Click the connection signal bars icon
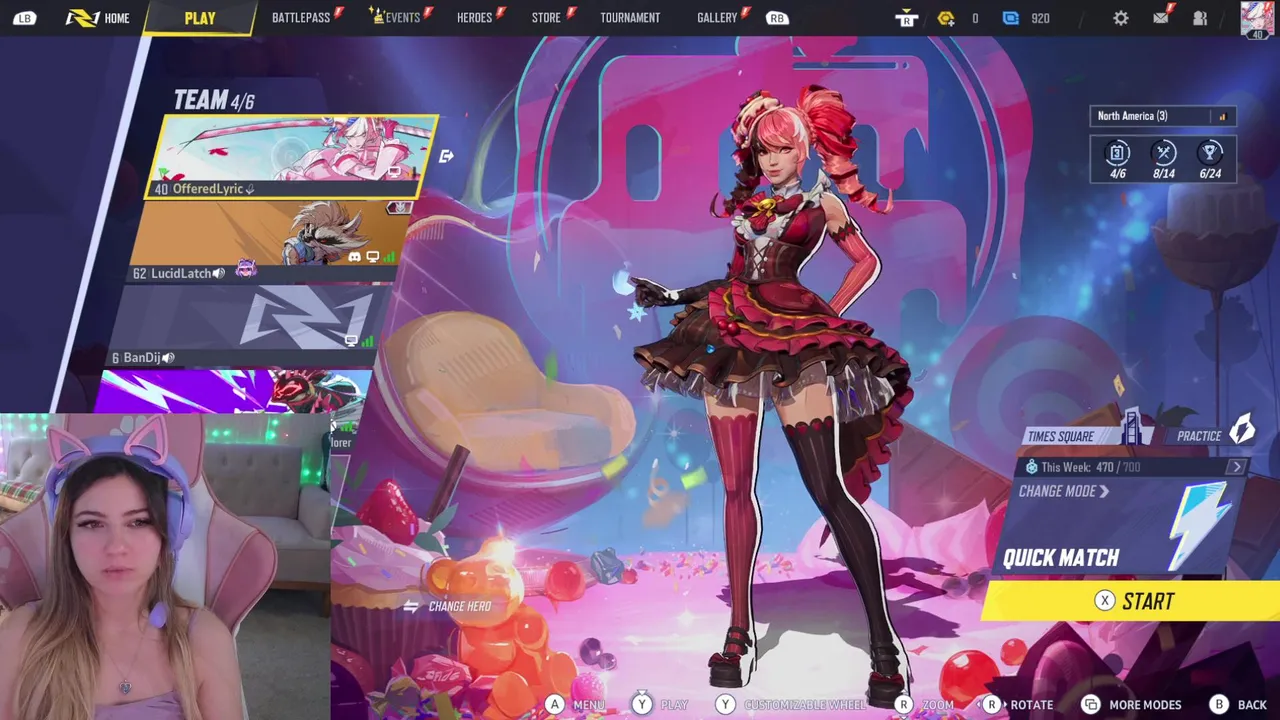 click(x=1222, y=117)
